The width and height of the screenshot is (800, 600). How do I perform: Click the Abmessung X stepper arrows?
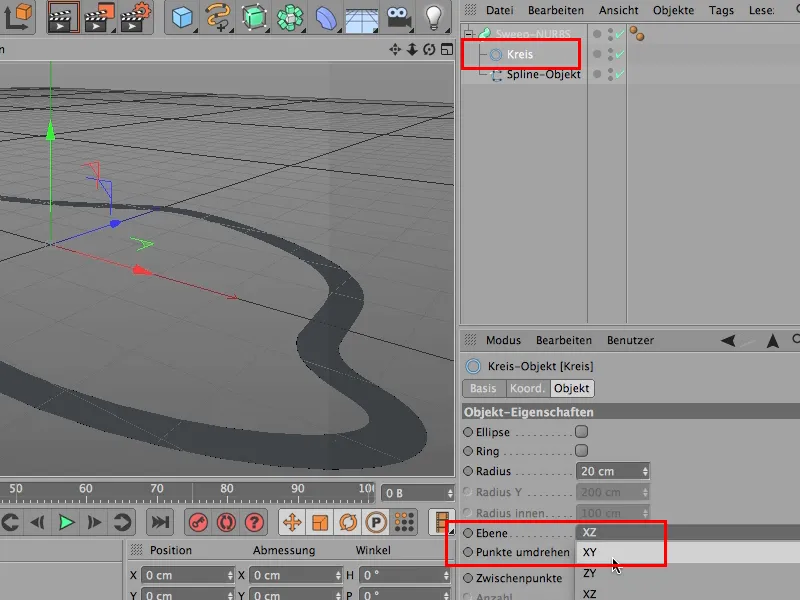click(x=338, y=576)
